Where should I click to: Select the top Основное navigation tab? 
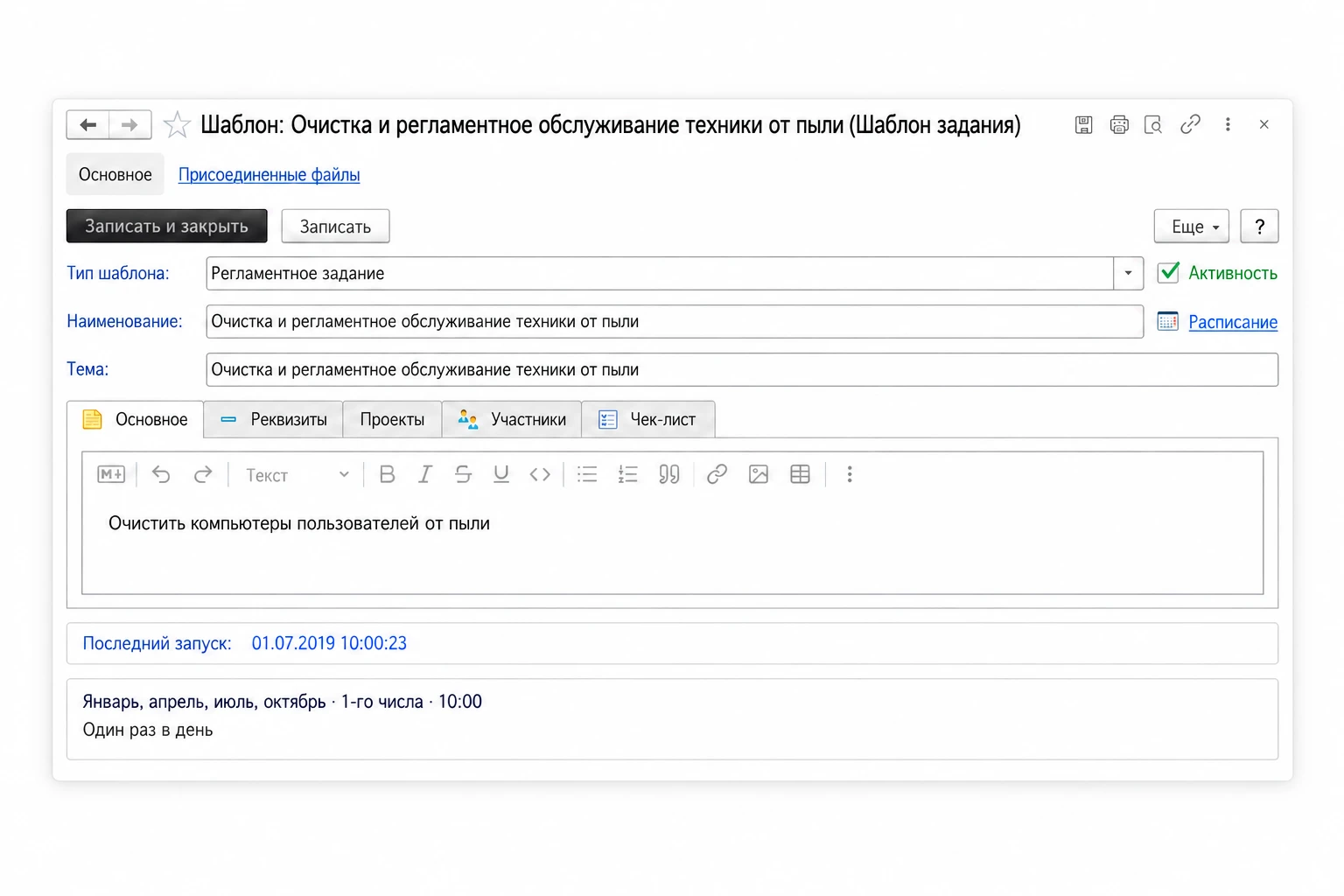point(115,174)
